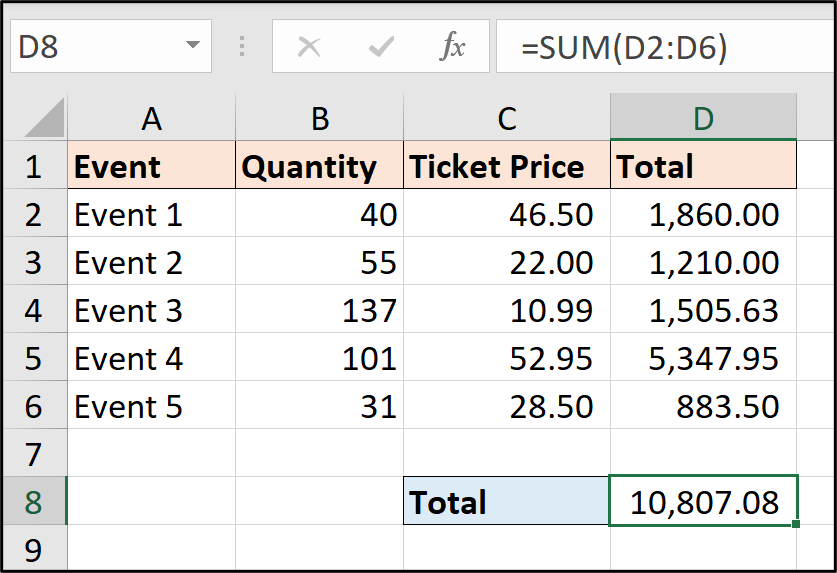Select row 8 header
The width and height of the screenshot is (837, 573).
pos(34,501)
